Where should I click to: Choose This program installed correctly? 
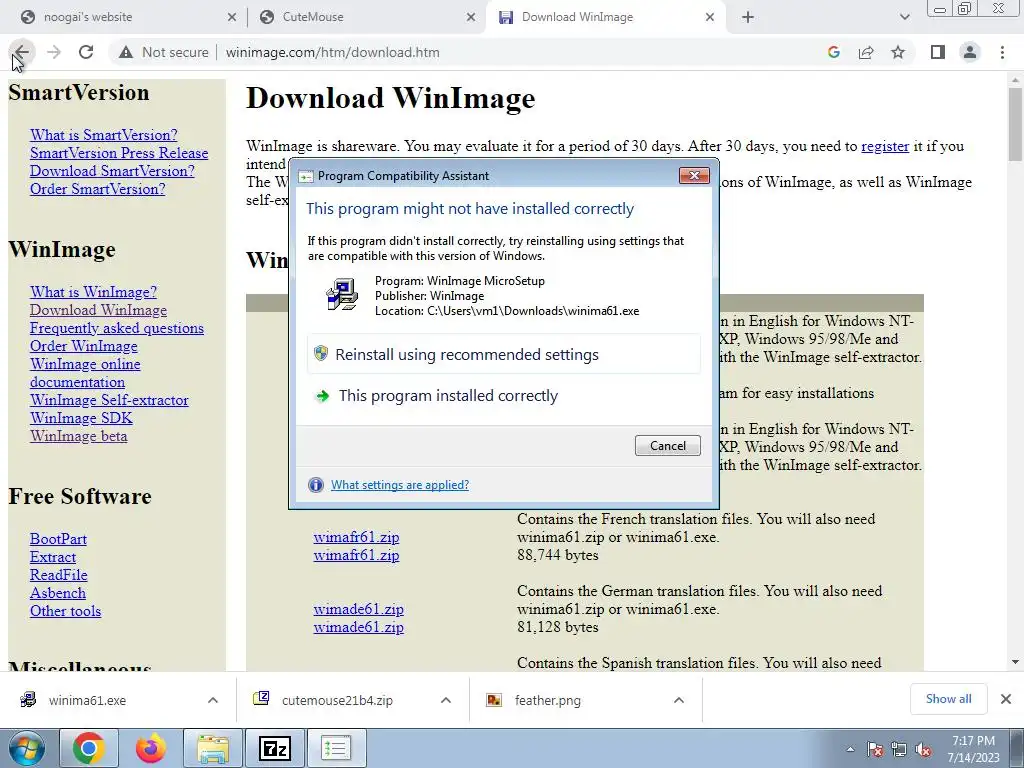click(x=504, y=396)
